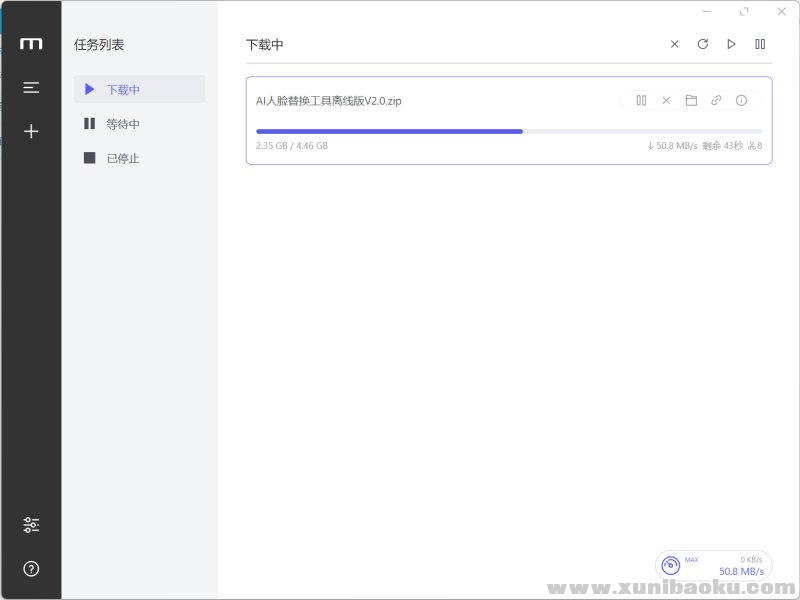This screenshot has height=600, width=800.
Task: Click the Motrix logo in the sidebar
Action: (31, 44)
